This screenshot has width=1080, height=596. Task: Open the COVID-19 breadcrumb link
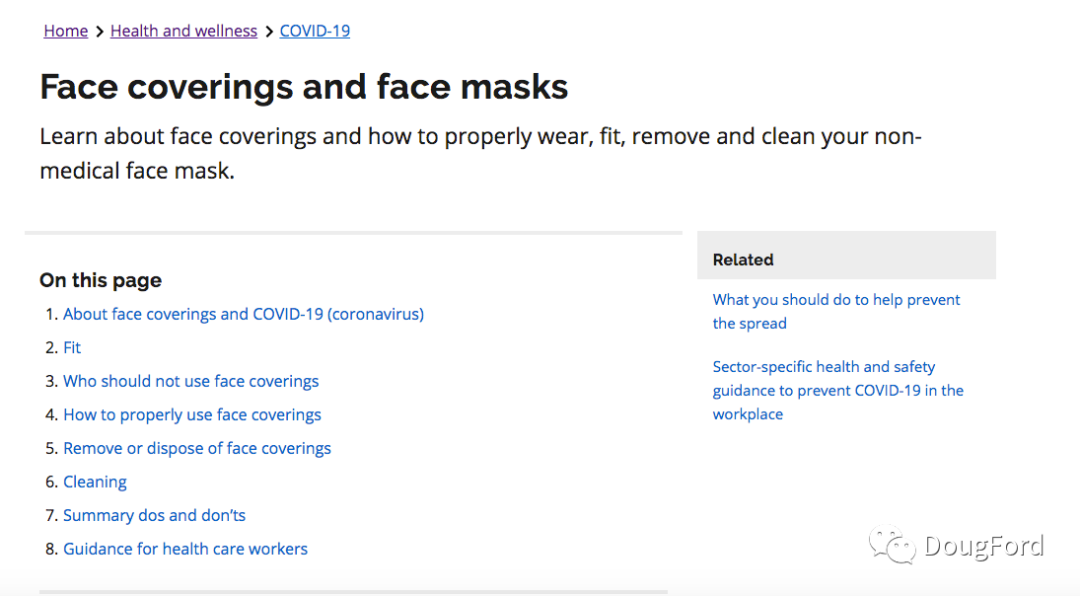[x=315, y=31]
